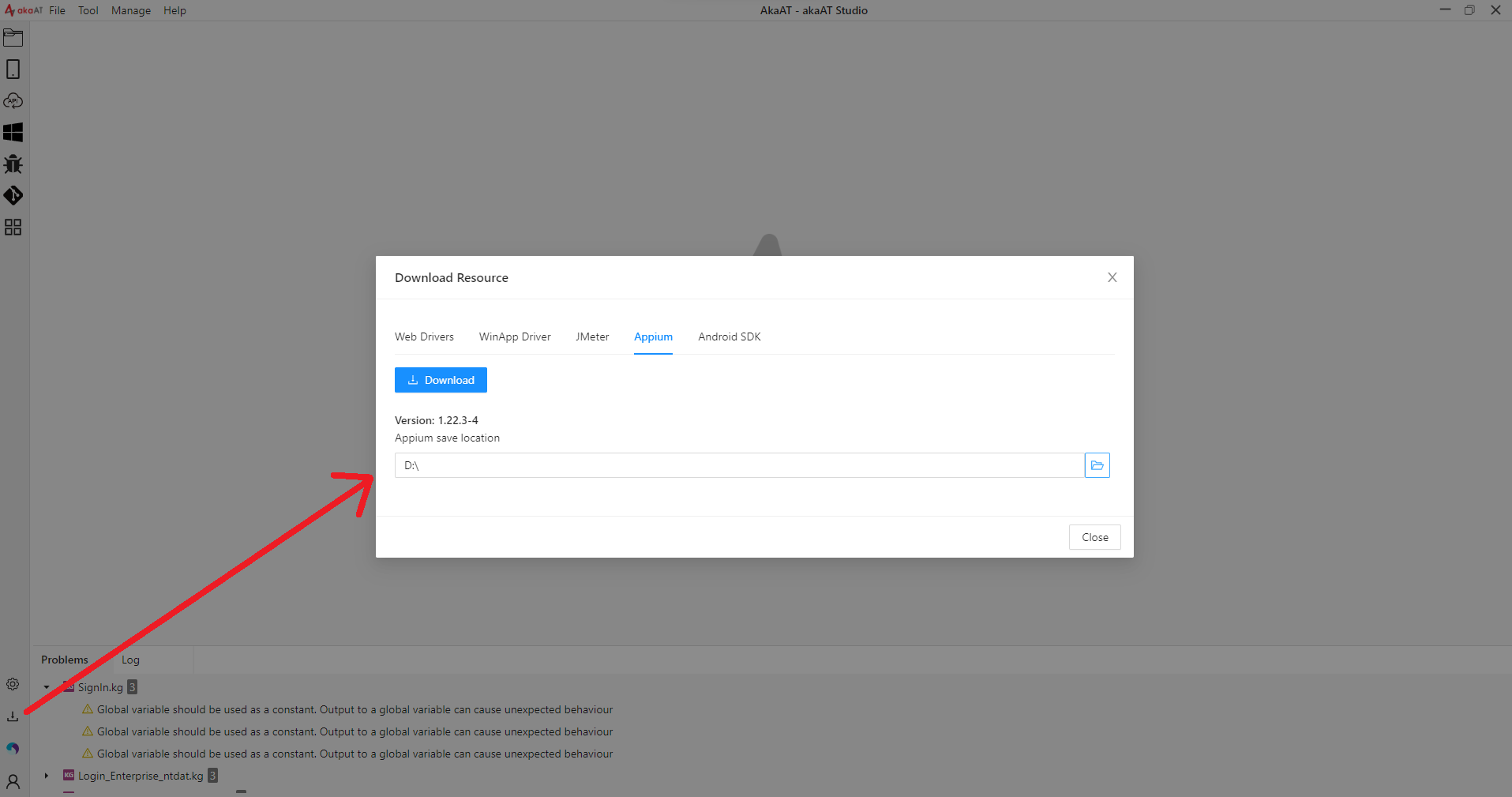Click the 'AkaAT - akaAT Studio' window title
This screenshot has height=797, width=1512.
pos(814,10)
